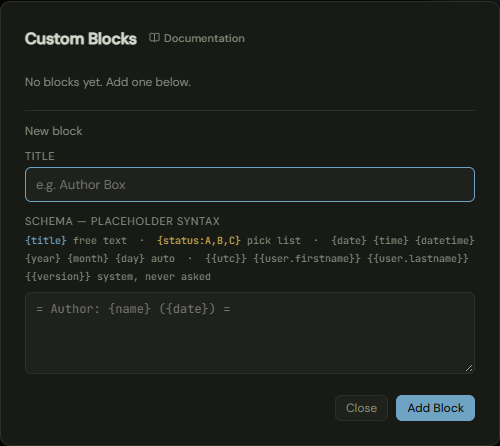This screenshot has height=446, width=500.
Task: Click the {{user.lastname}} token
Action: [x=418, y=258]
